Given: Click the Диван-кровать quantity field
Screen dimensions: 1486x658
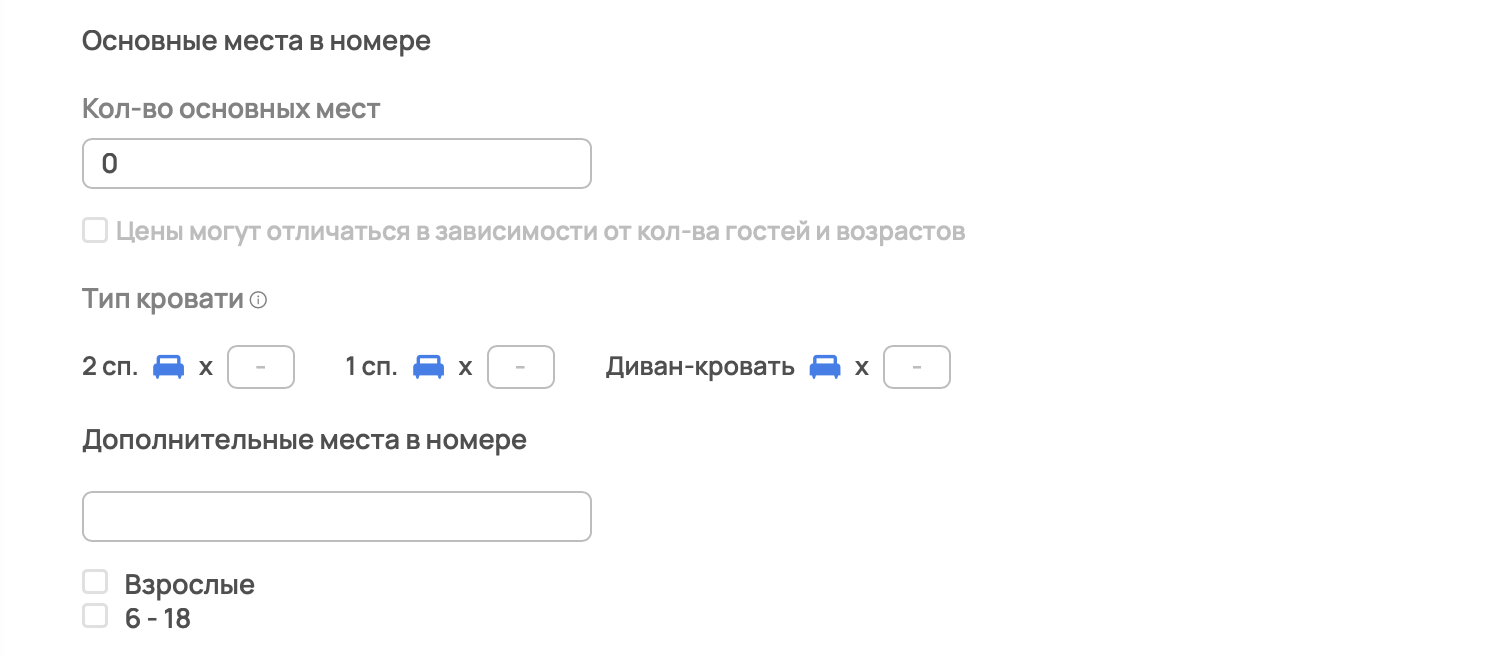Looking at the screenshot, I should (916, 367).
